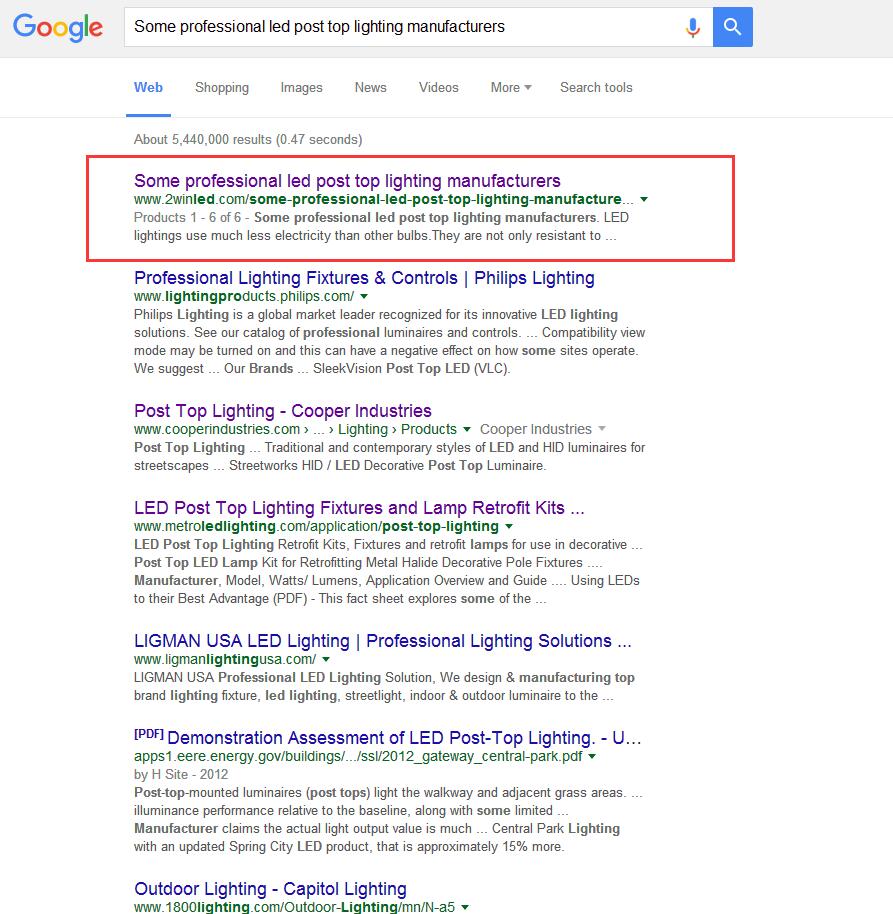
Task: Click the www.lightingproducts.philips.com URL text
Action: coord(244,297)
